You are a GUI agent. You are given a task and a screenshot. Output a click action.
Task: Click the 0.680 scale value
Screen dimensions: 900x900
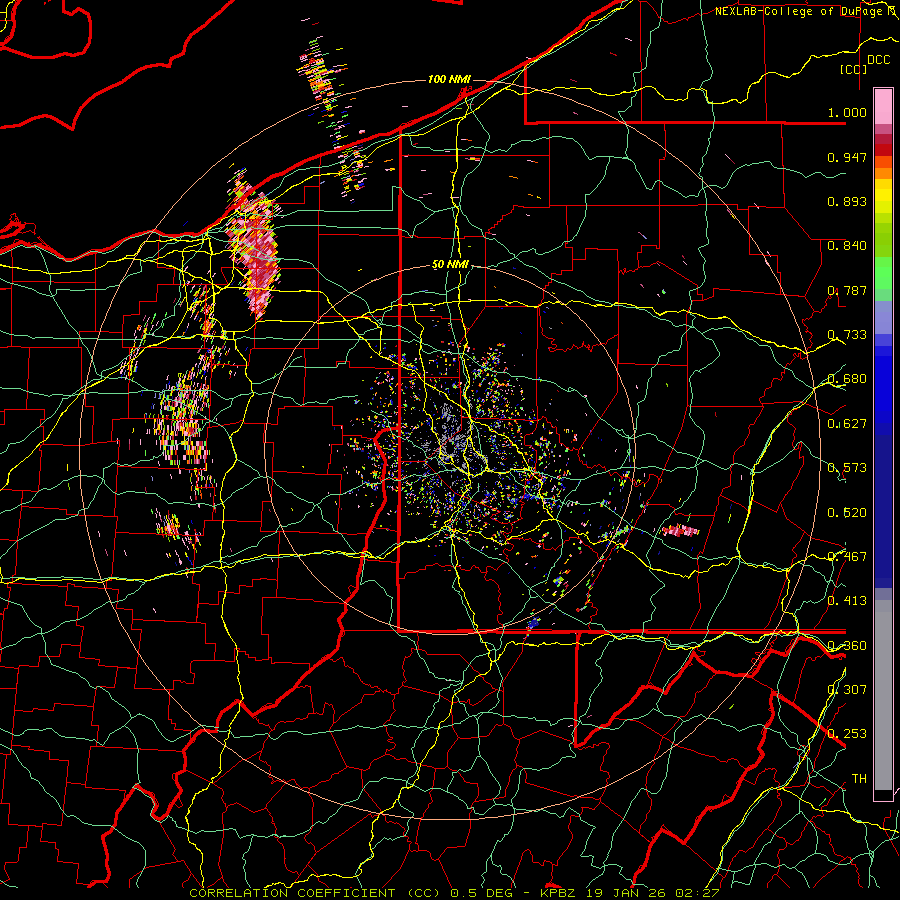(847, 379)
